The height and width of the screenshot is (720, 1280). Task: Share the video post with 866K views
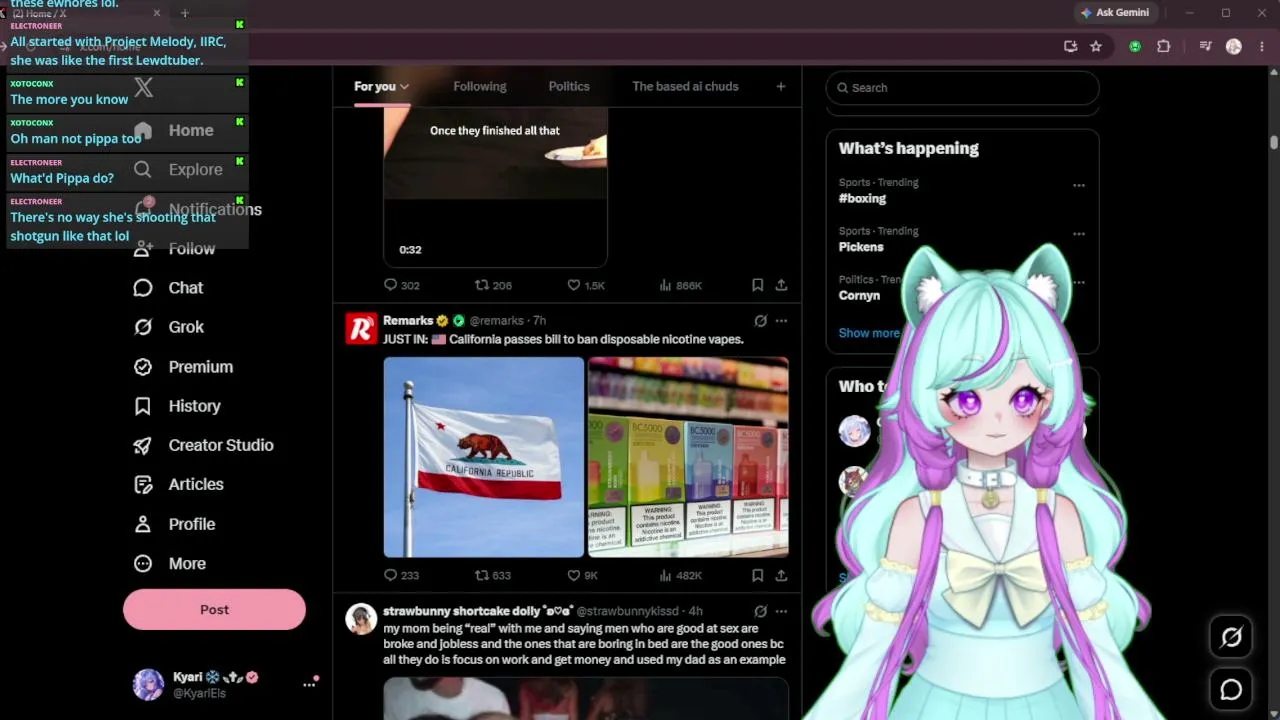point(781,285)
